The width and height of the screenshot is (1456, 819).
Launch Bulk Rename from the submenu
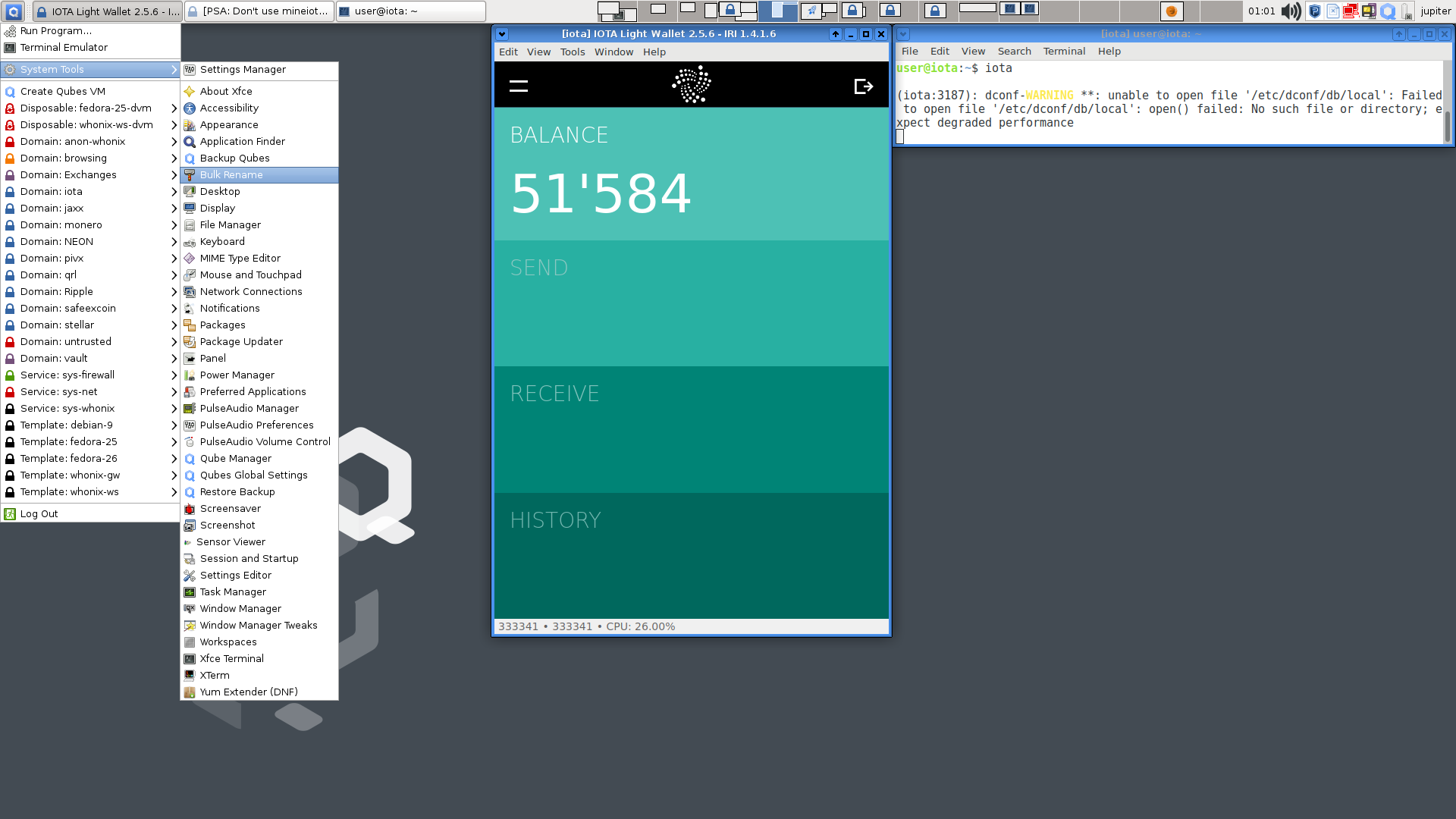tap(259, 175)
